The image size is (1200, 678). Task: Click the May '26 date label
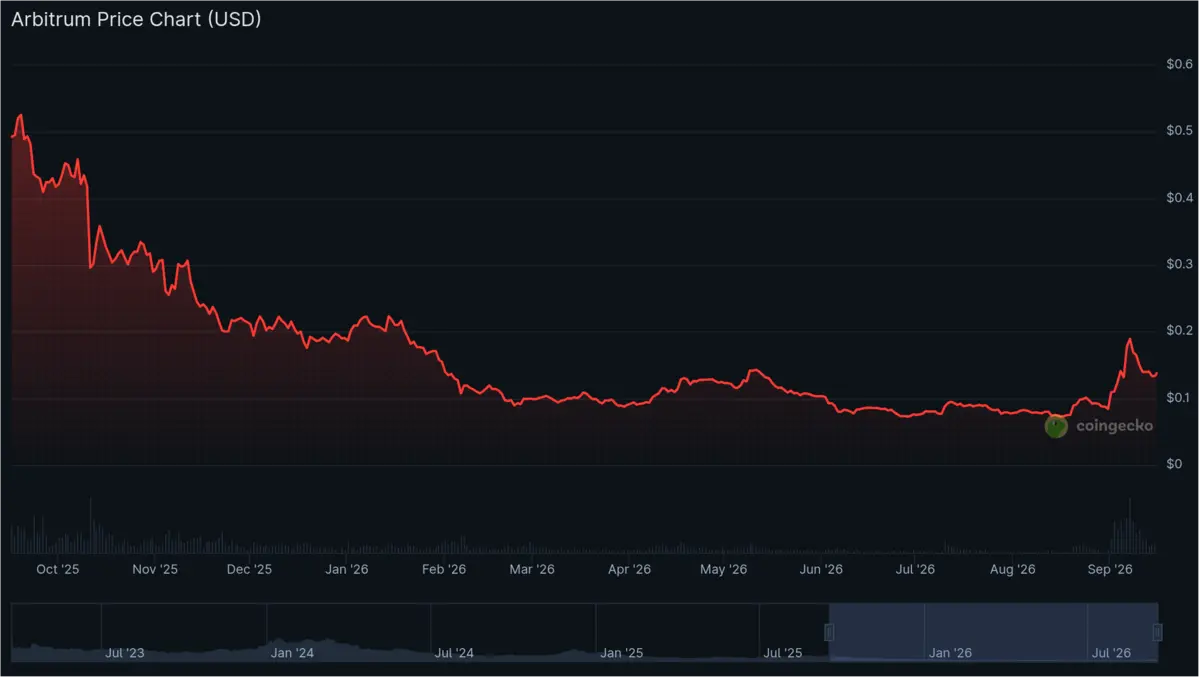[x=724, y=569]
